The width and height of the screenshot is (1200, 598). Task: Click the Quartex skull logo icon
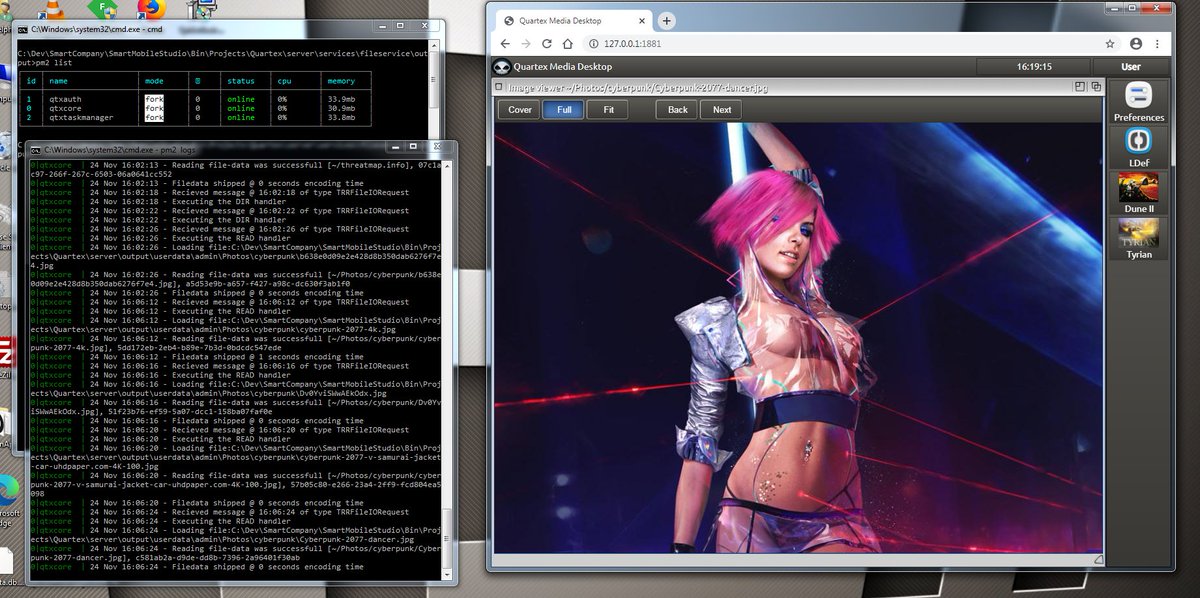pos(502,67)
